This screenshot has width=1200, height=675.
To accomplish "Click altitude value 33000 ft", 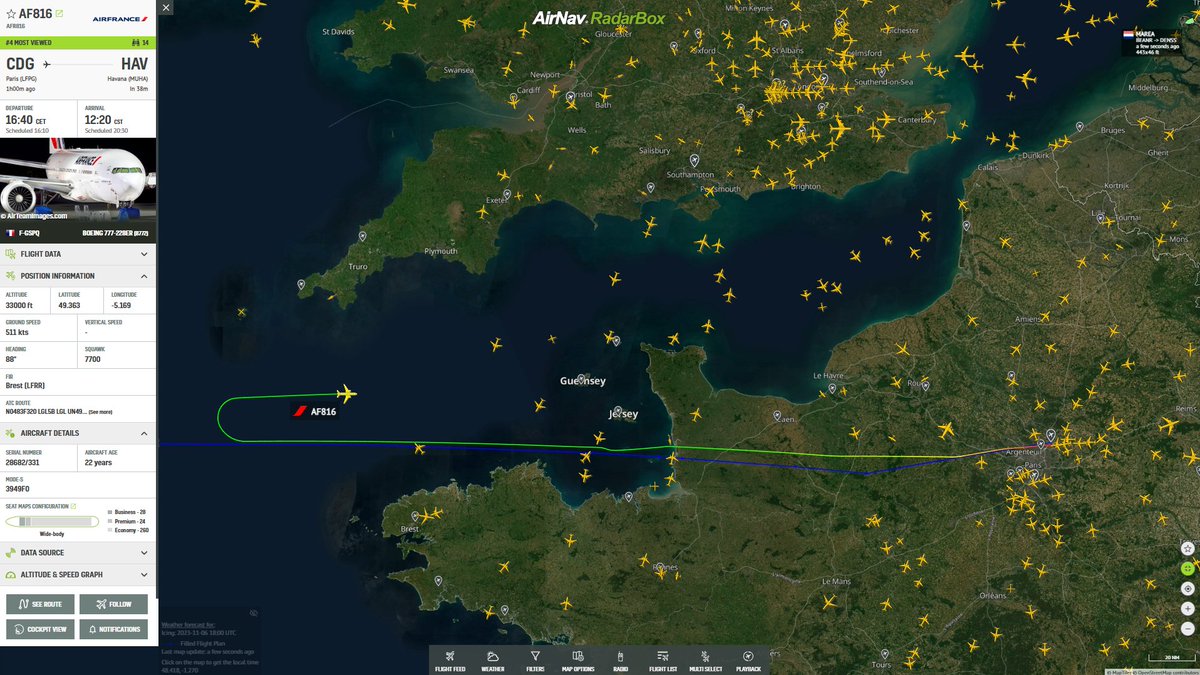I will pos(20,305).
